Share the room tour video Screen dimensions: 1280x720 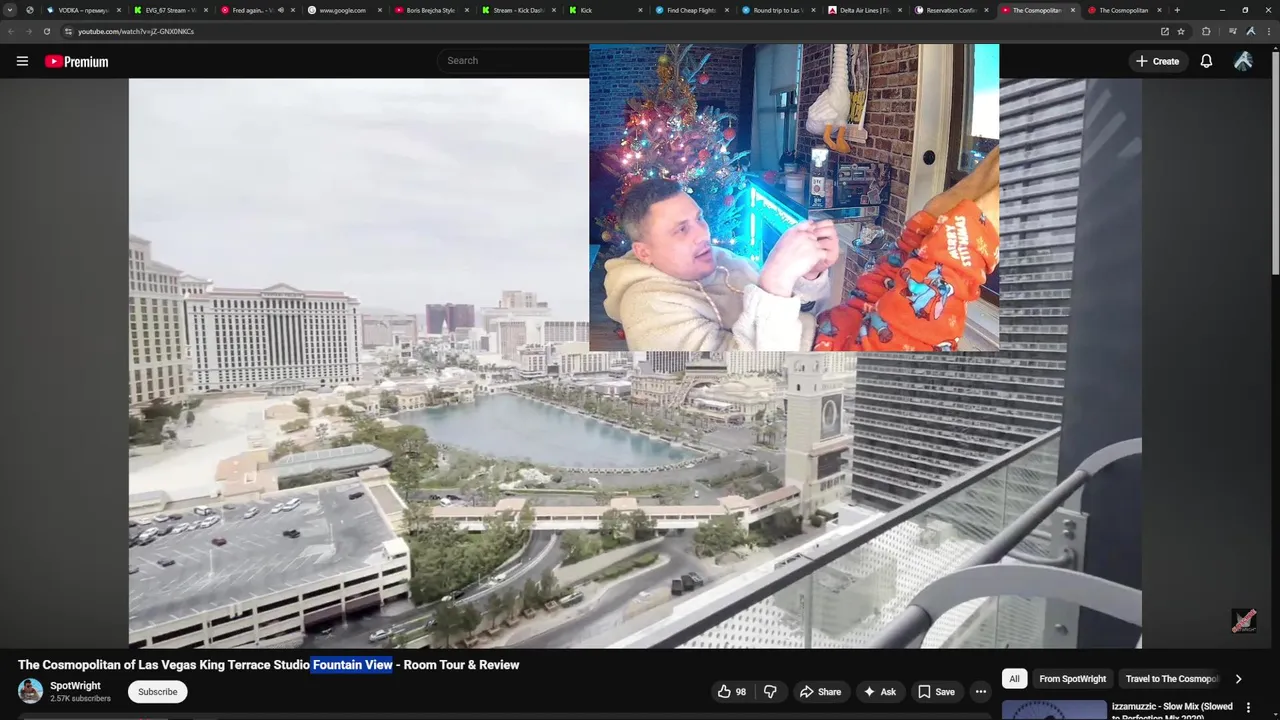[820, 692]
